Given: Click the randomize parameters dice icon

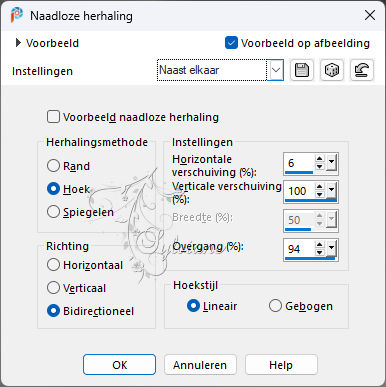Looking at the screenshot, I should pyautogui.click(x=332, y=70).
